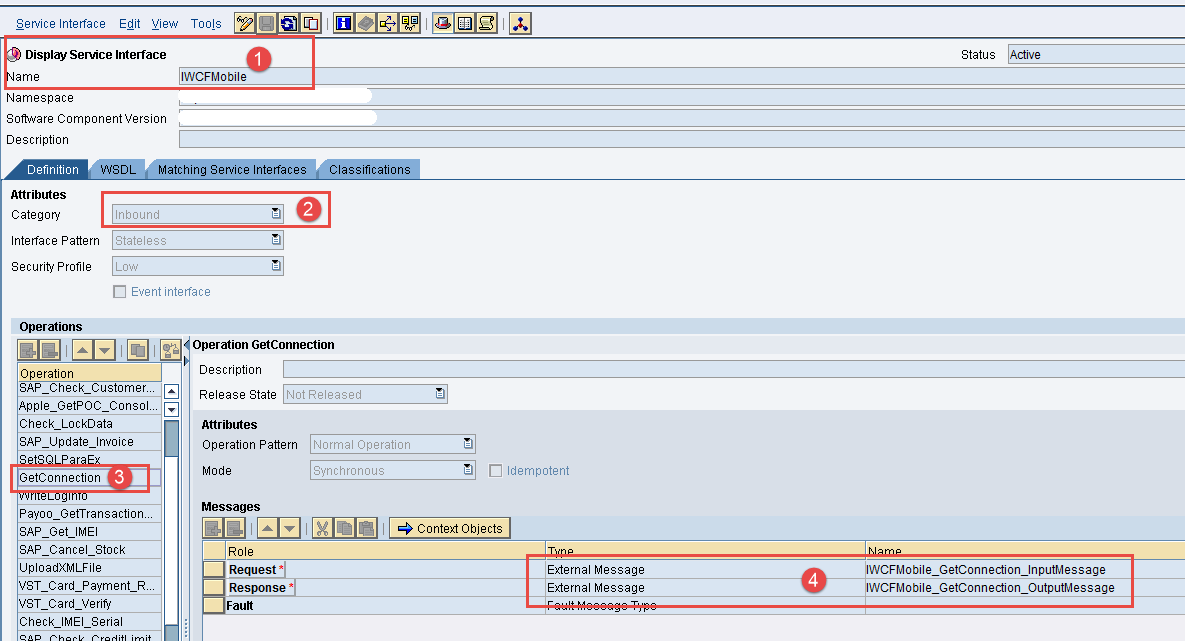This screenshot has width=1185, height=641.
Task: Click the cut scissors icon in Messages
Action: point(322,528)
